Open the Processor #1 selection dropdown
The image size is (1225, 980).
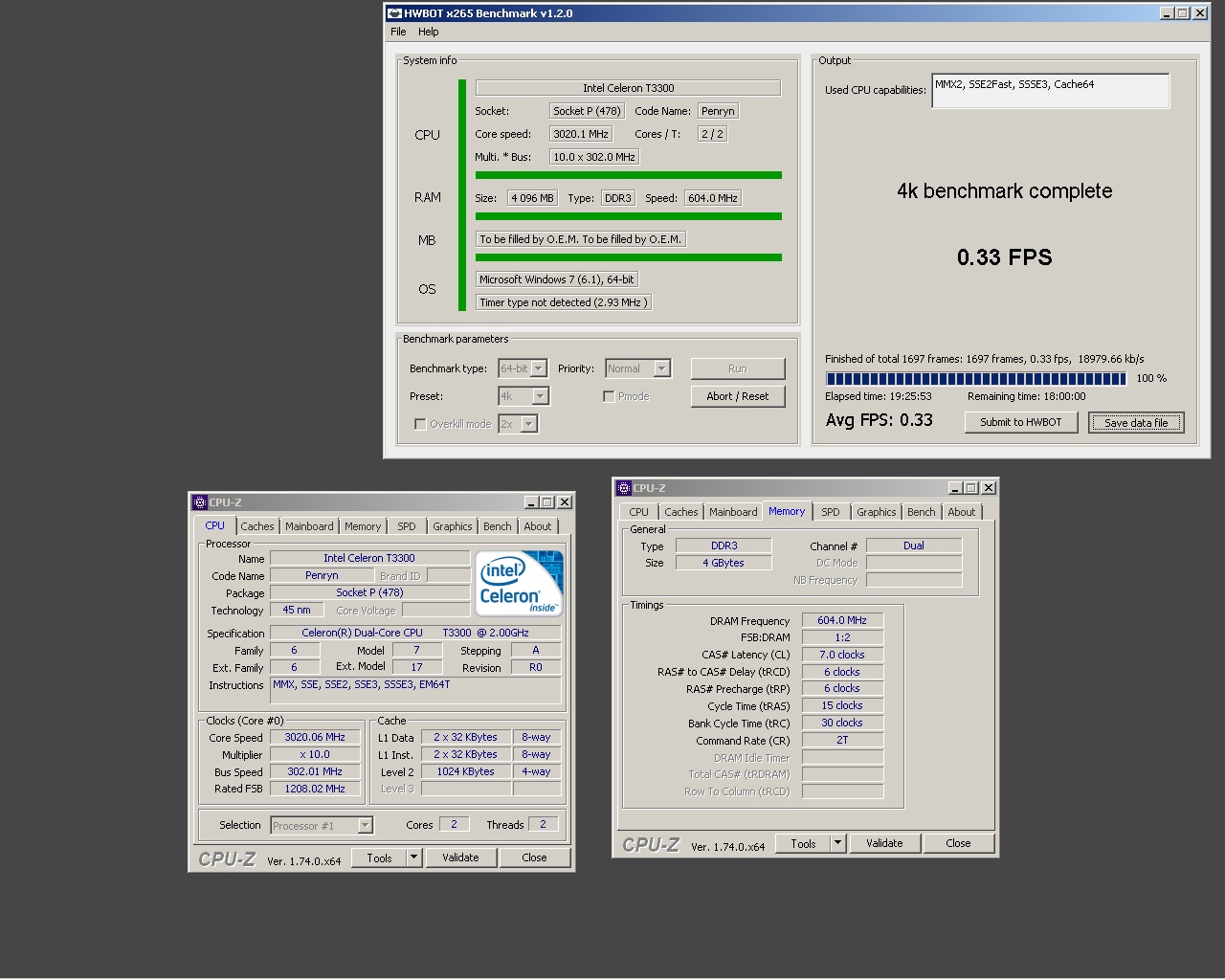tap(365, 826)
